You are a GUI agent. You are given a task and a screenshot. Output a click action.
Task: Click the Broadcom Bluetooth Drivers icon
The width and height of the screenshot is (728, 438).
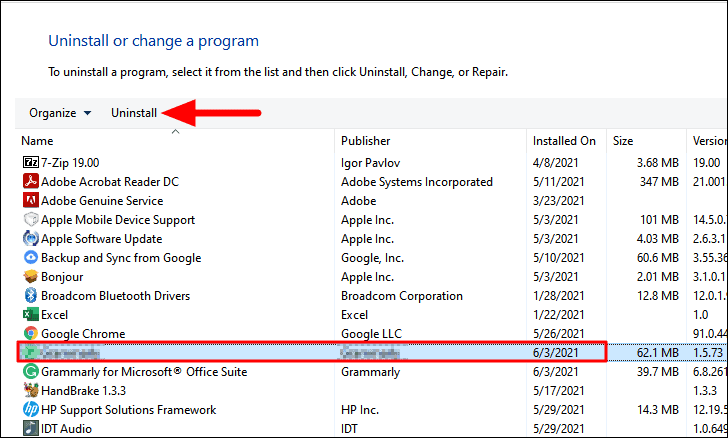click(x=31, y=295)
